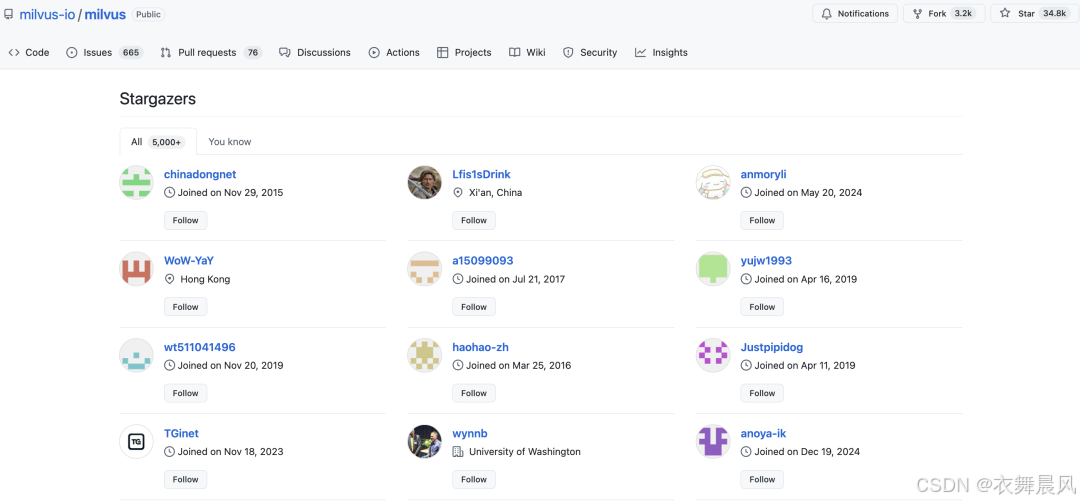This screenshot has height=502, width=1080.
Task: Open haohao-zh's profile link
Action: (x=481, y=347)
